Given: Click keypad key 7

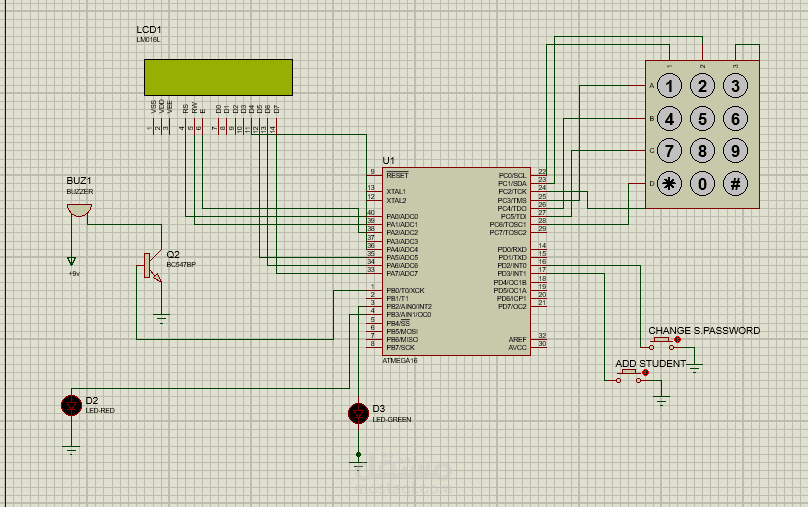Looking at the screenshot, I should click(x=669, y=151).
